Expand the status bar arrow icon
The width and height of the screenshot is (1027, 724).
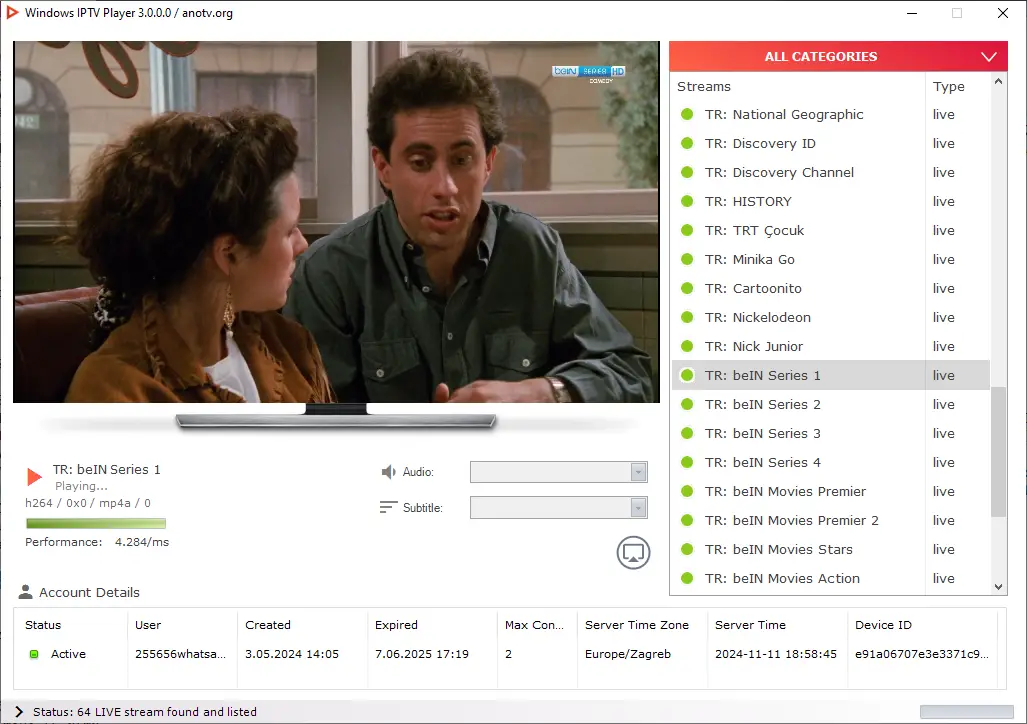click(x=19, y=712)
